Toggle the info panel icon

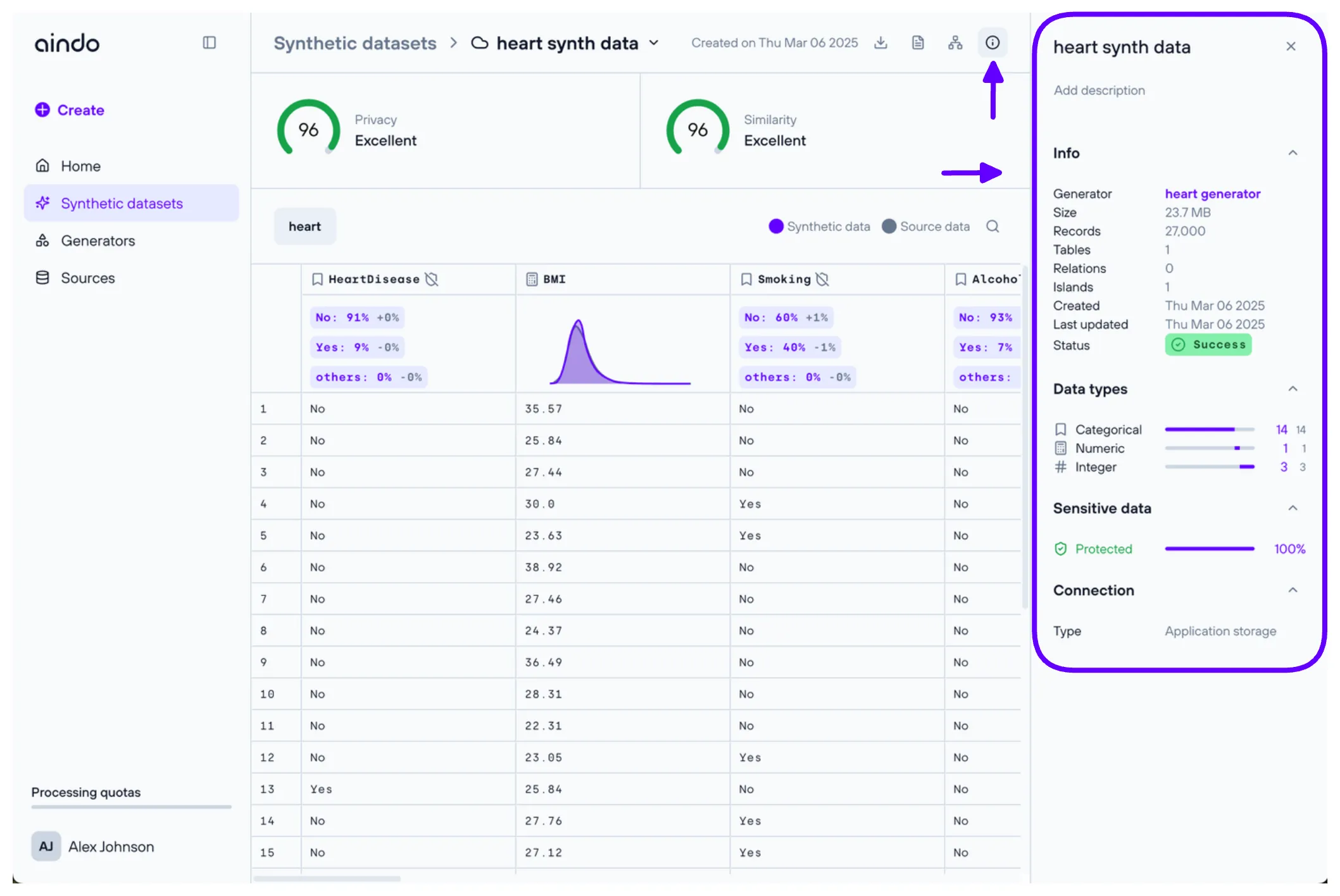coord(992,43)
